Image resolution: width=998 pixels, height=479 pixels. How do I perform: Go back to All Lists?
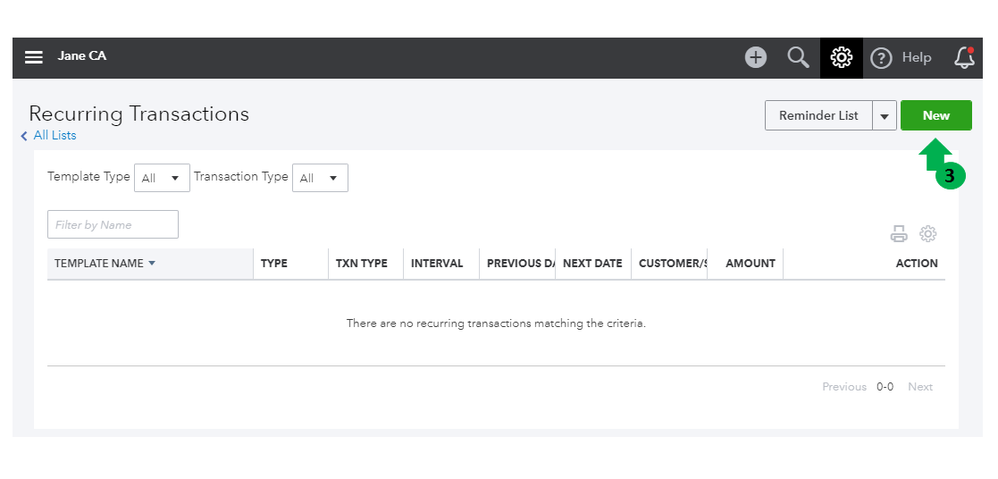pyautogui.click(x=54, y=135)
